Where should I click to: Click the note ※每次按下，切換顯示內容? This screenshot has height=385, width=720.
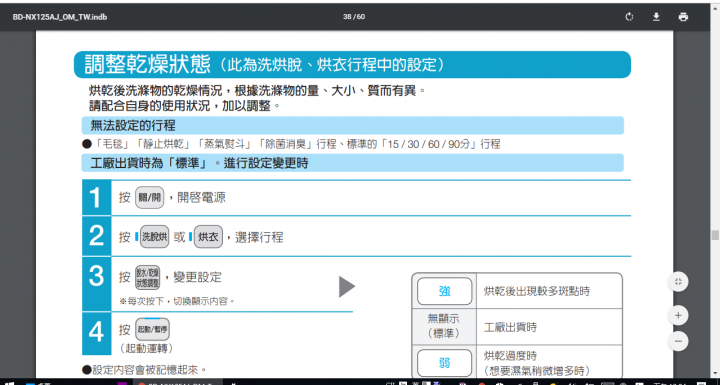177,302
